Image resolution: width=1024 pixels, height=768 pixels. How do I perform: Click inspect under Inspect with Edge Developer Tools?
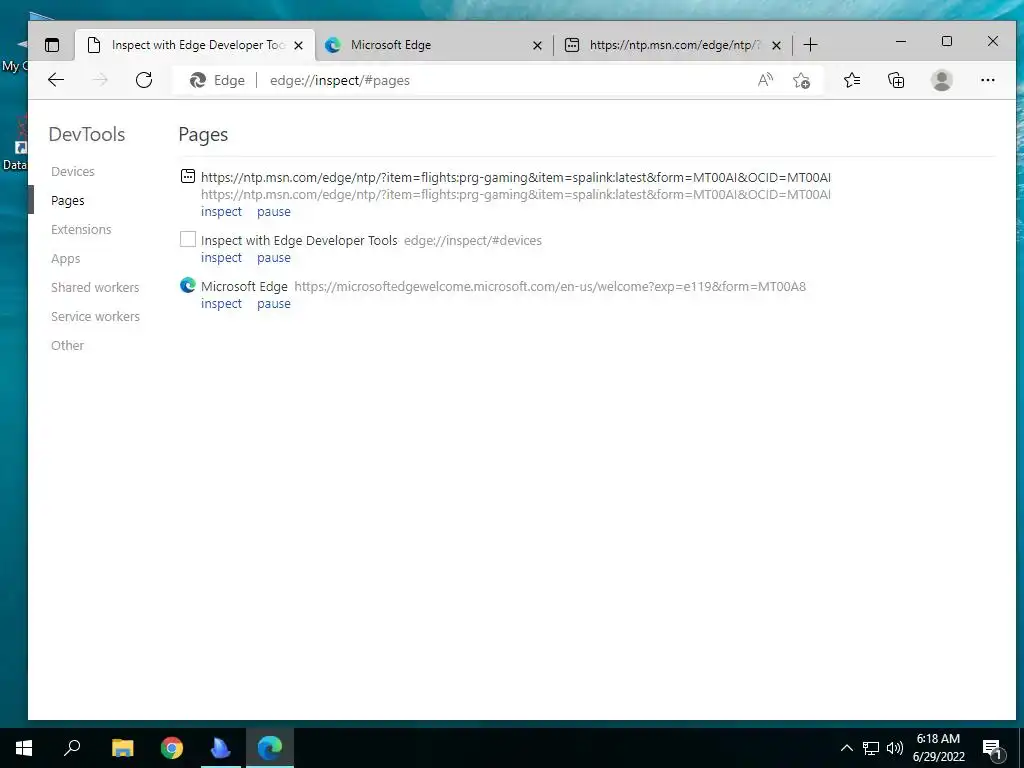(x=221, y=257)
